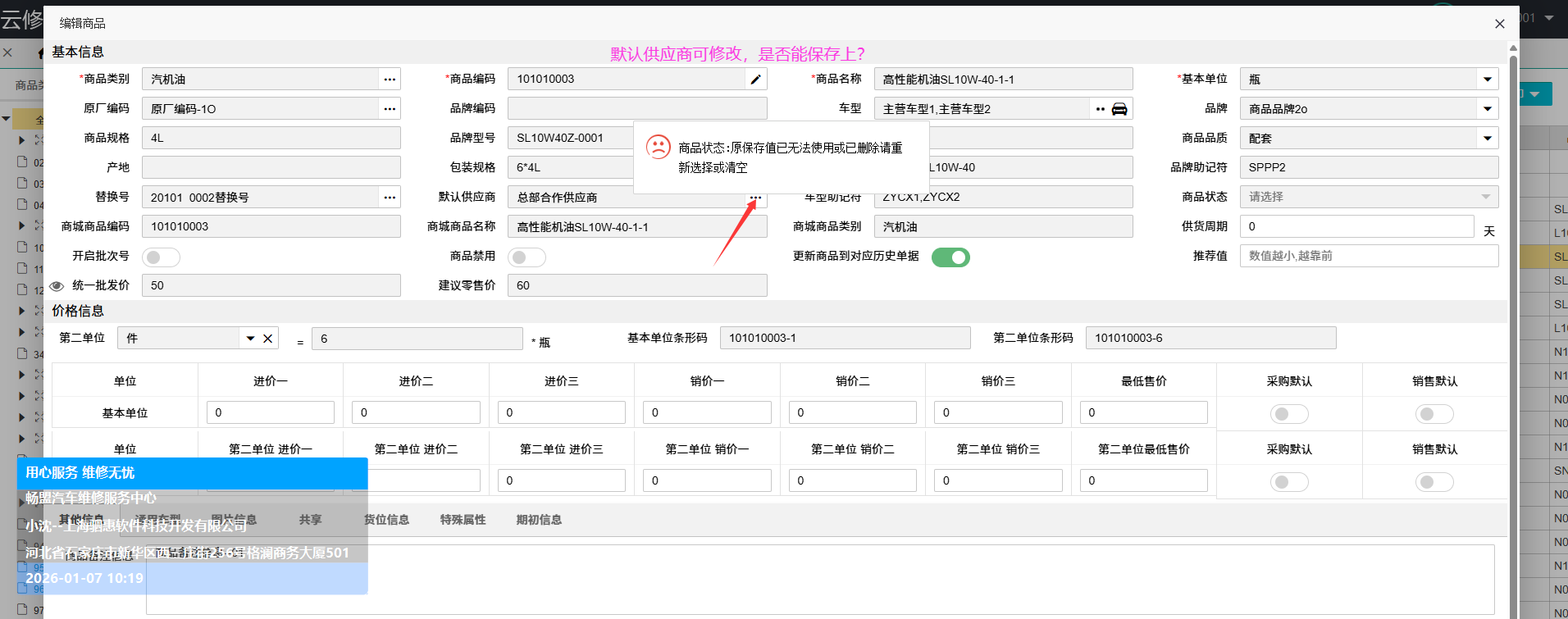
Task: Close the 编辑商品 dialog
Action: tap(1499, 24)
